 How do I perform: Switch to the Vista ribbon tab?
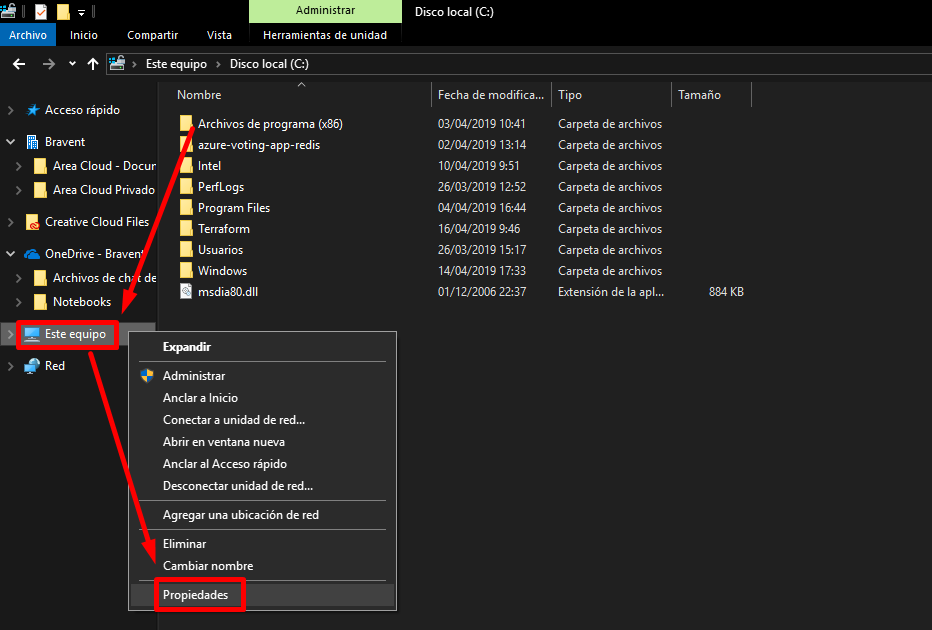click(219, 35)
